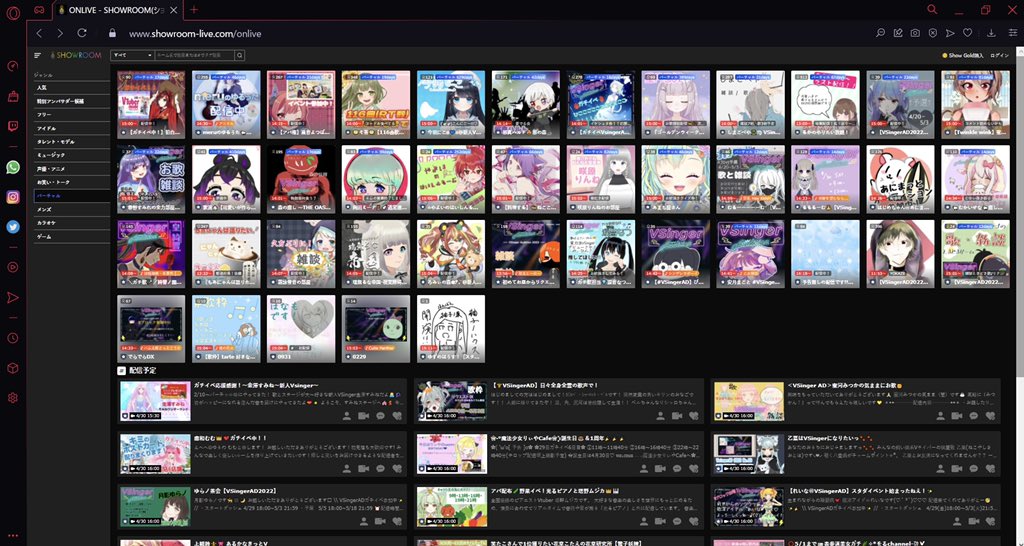Screen dimensions: 1024x546
Task: Click the SHOWROOM logo
Action: pyautogui.click(x=76, y=56)
